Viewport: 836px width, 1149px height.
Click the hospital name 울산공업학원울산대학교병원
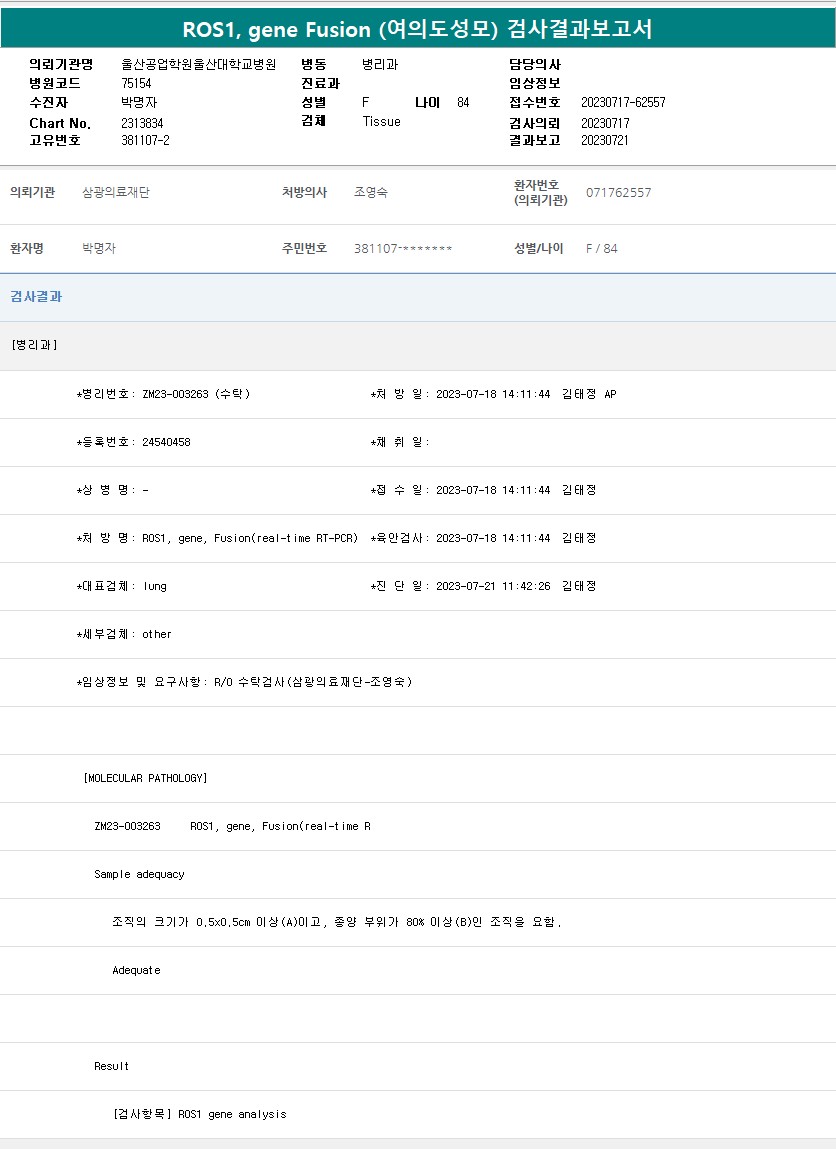pos(198,64)
